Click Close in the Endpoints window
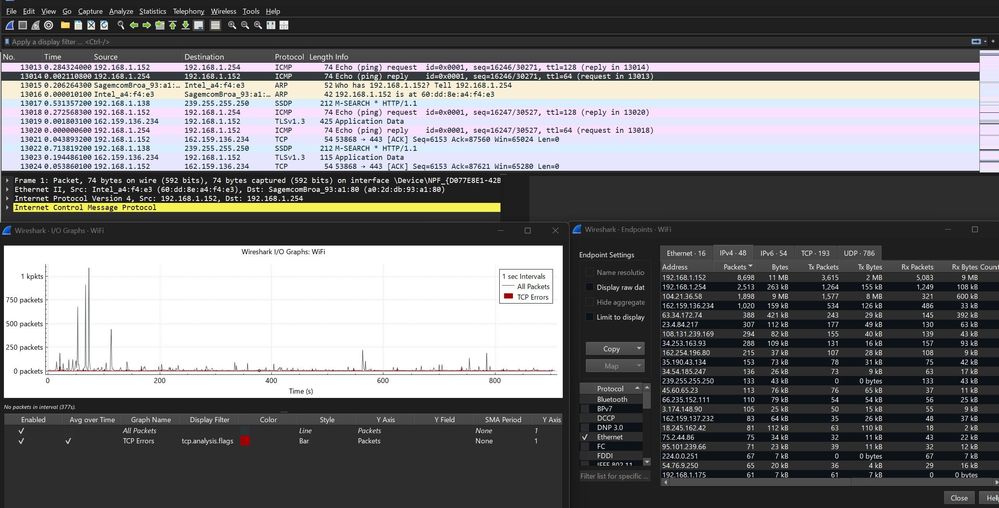Viewport: 999px width, 508px height. pos(959,498)
